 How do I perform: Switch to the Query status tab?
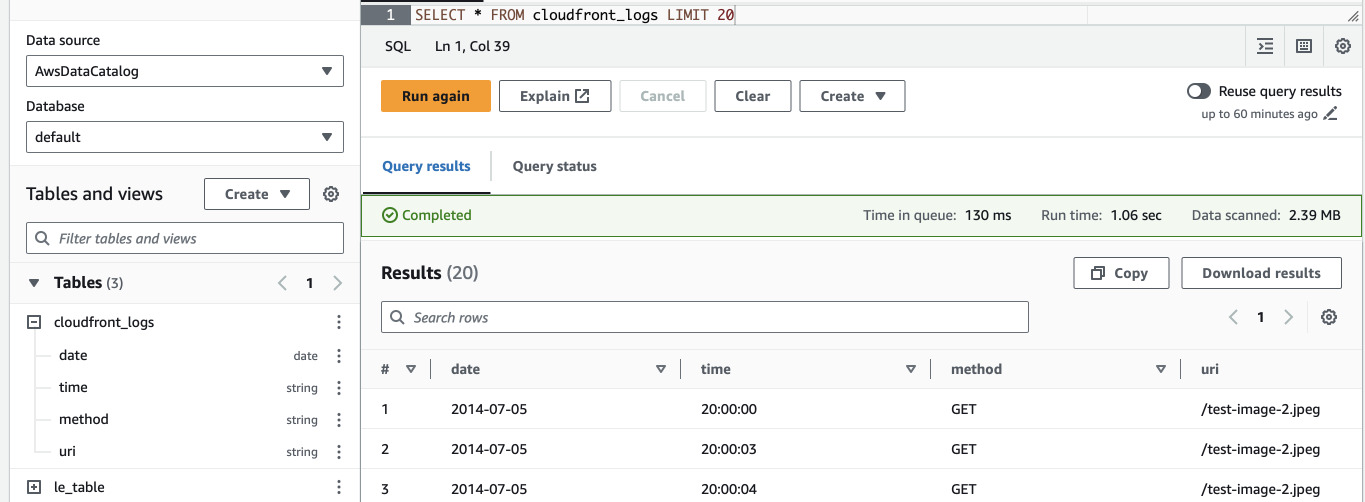(x=554, y=166)
